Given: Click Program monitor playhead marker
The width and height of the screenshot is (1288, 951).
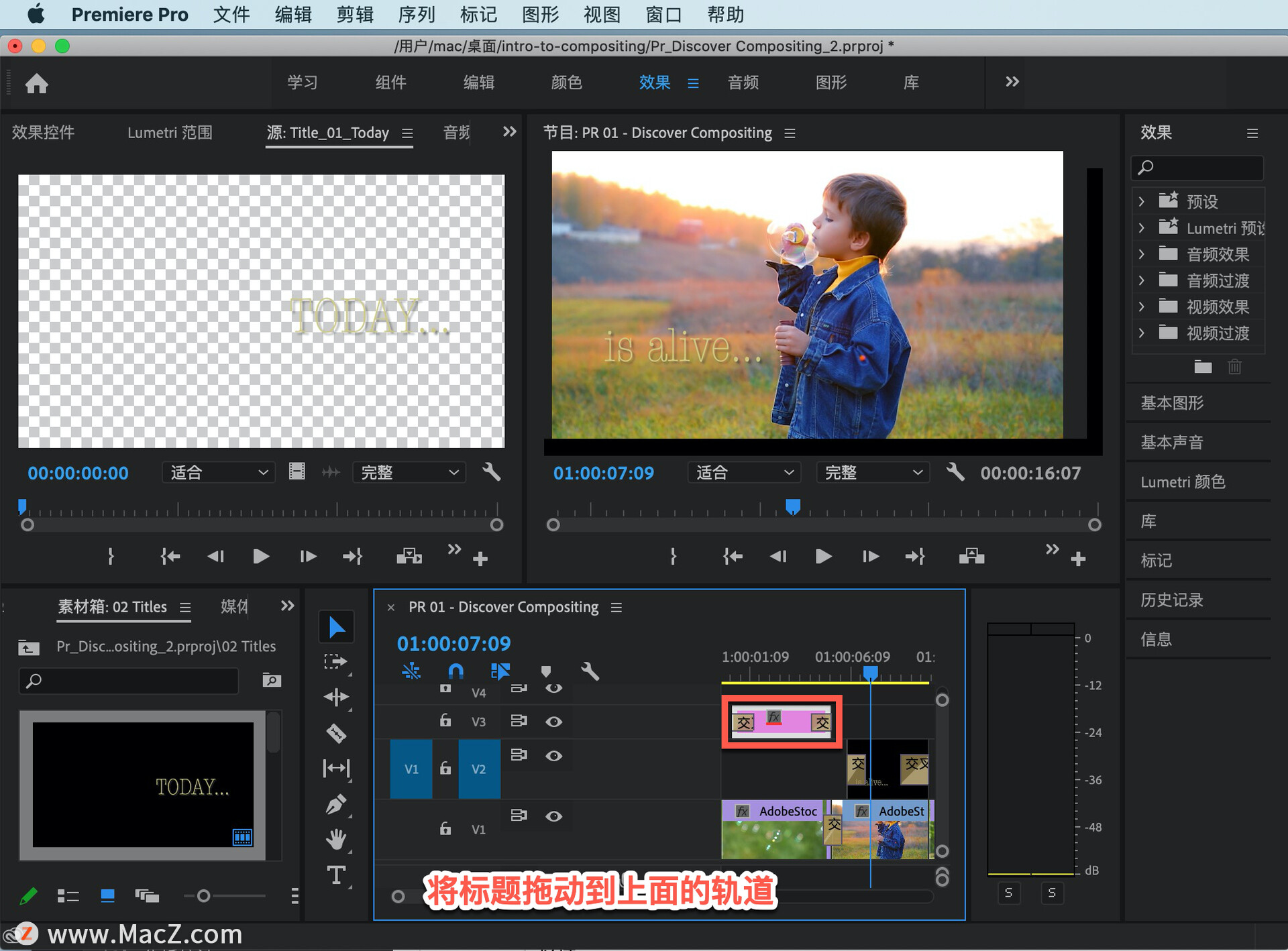Looking at the screenshot, I should click(793, 506).
